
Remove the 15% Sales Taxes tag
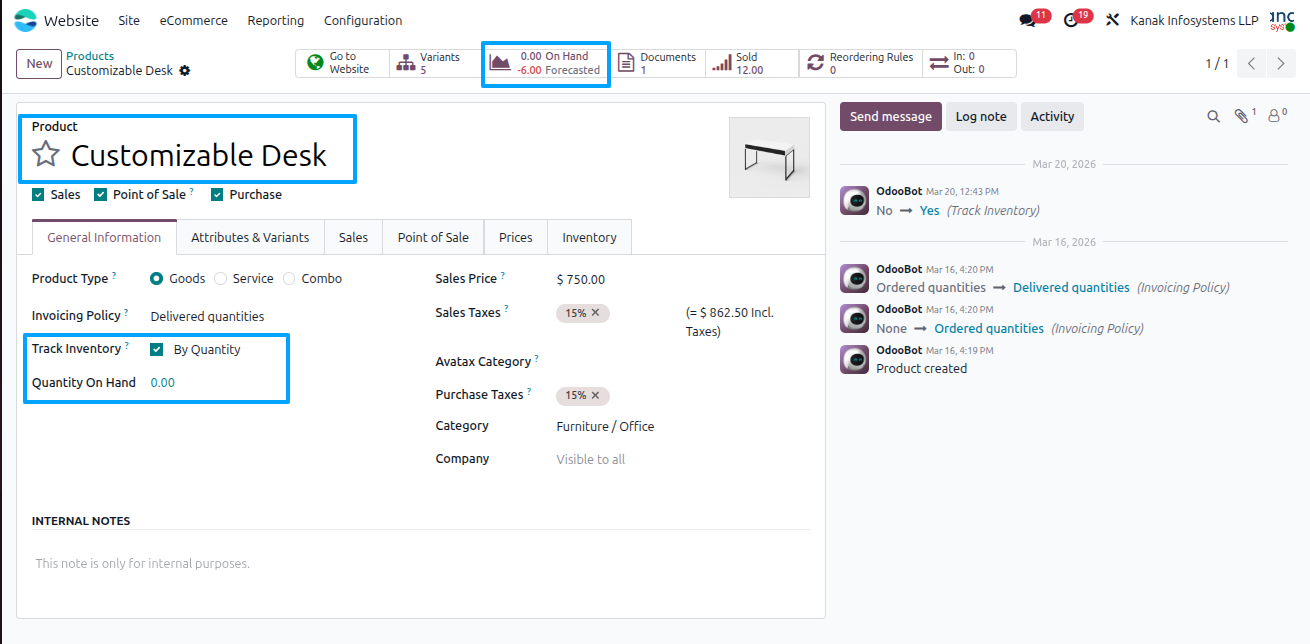595,313
